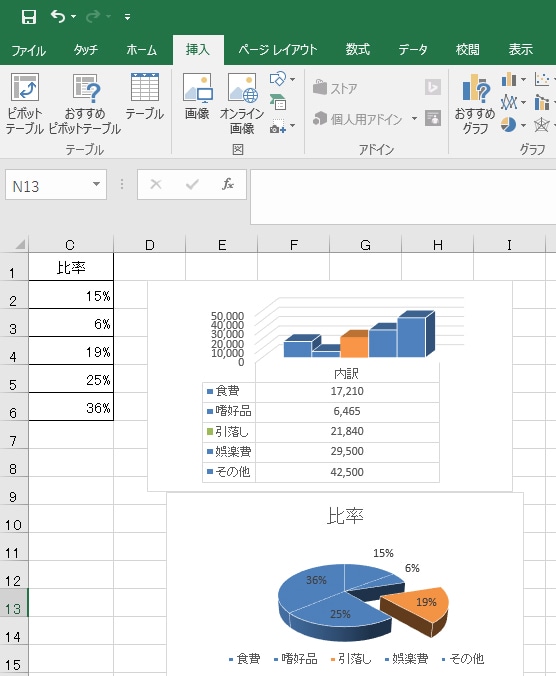Go to the データ tab
Screen dimensions: 556x676
pyautogui.click(x=413, y=50)
